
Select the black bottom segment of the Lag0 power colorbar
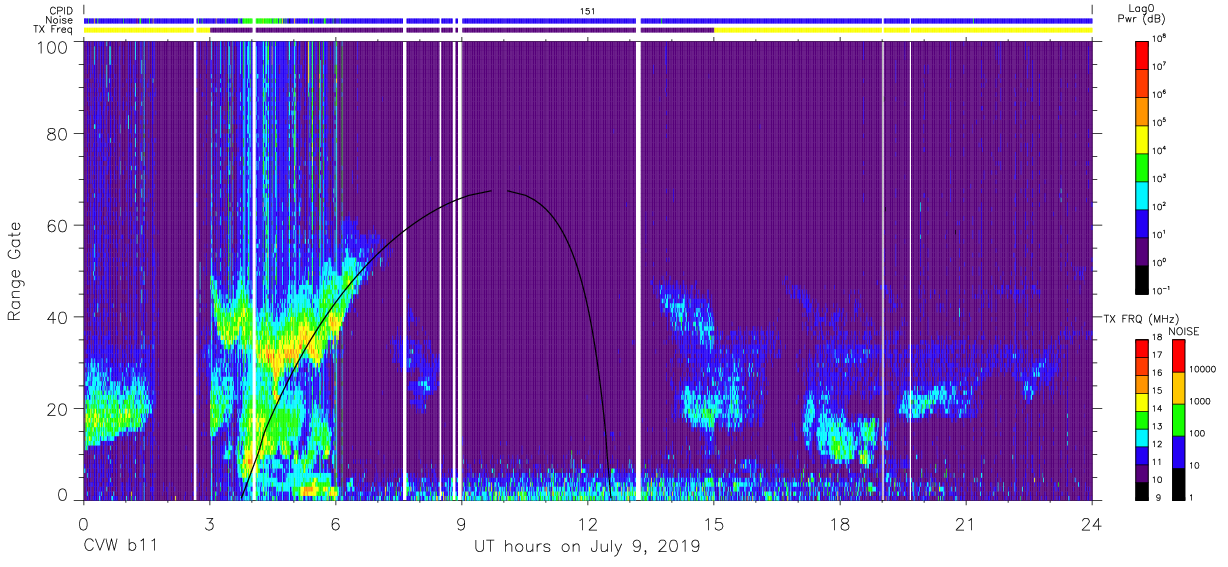coord(1143,278)
